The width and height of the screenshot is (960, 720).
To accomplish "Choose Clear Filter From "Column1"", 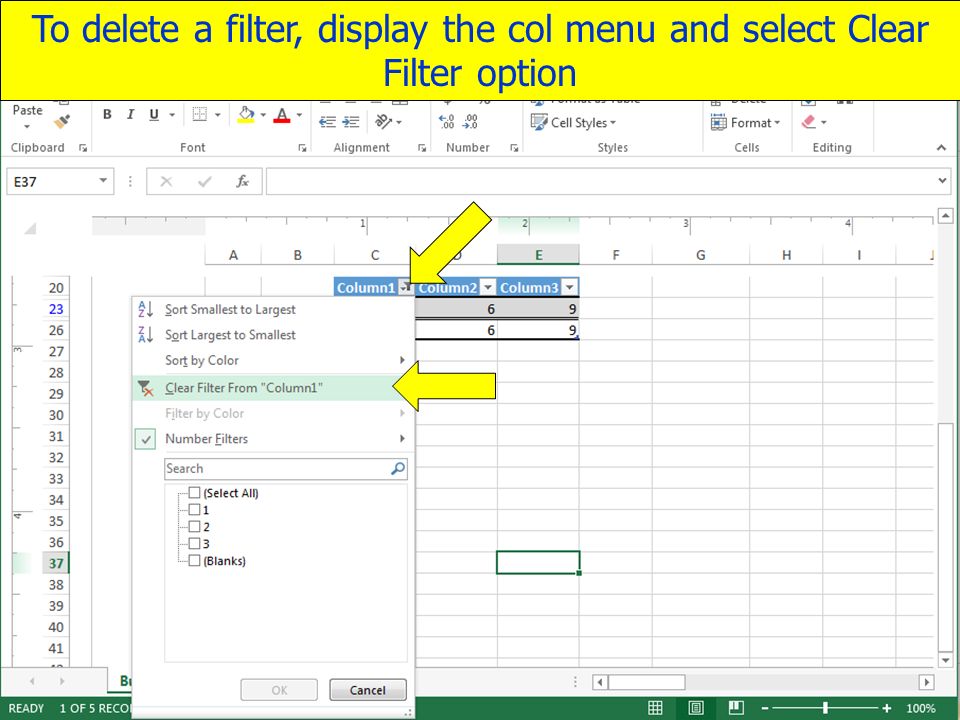I will [x=273, y=388].
